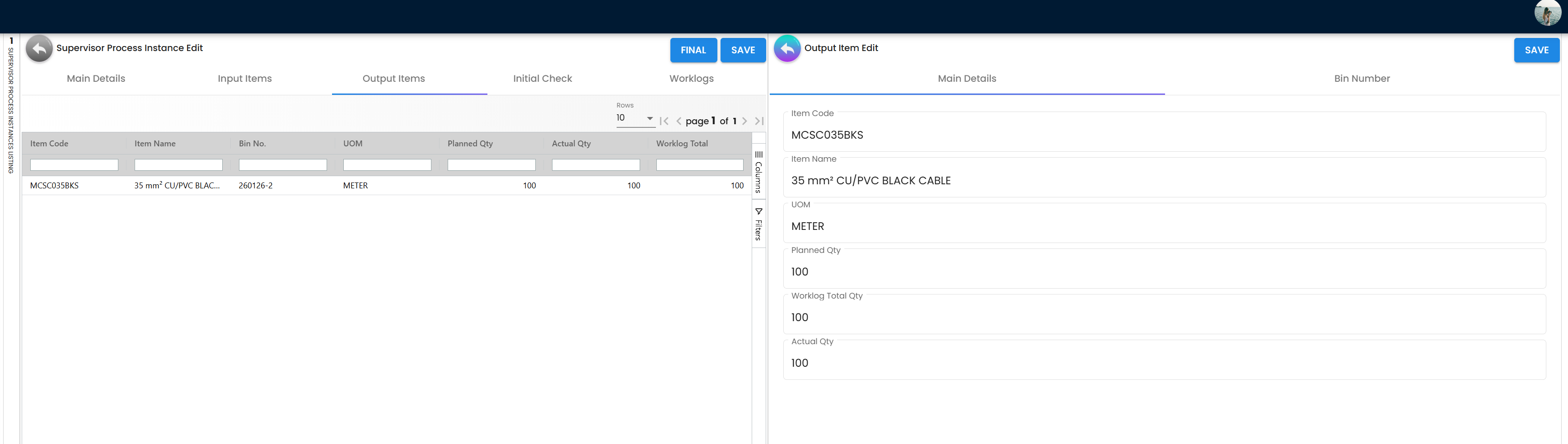Click the Item Code column filter box
Screen dimensions: 1568x444
74,165
